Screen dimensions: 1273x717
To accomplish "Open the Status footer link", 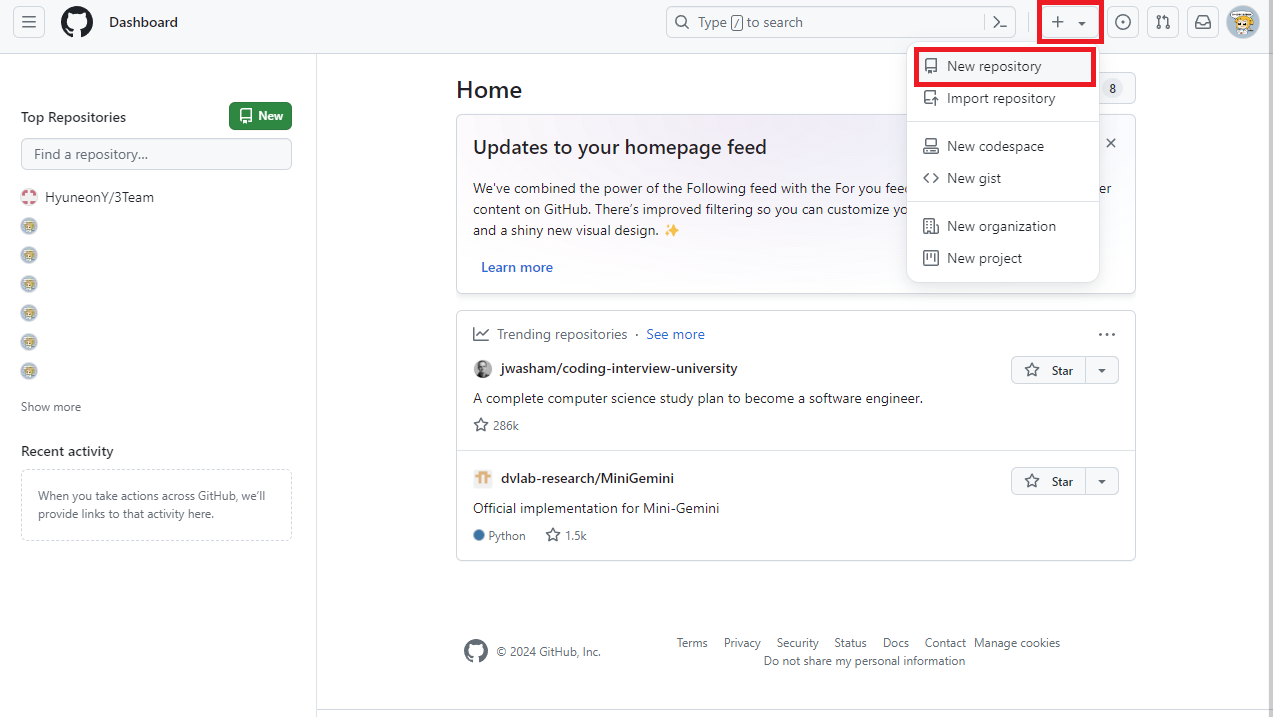I will 850,643.
